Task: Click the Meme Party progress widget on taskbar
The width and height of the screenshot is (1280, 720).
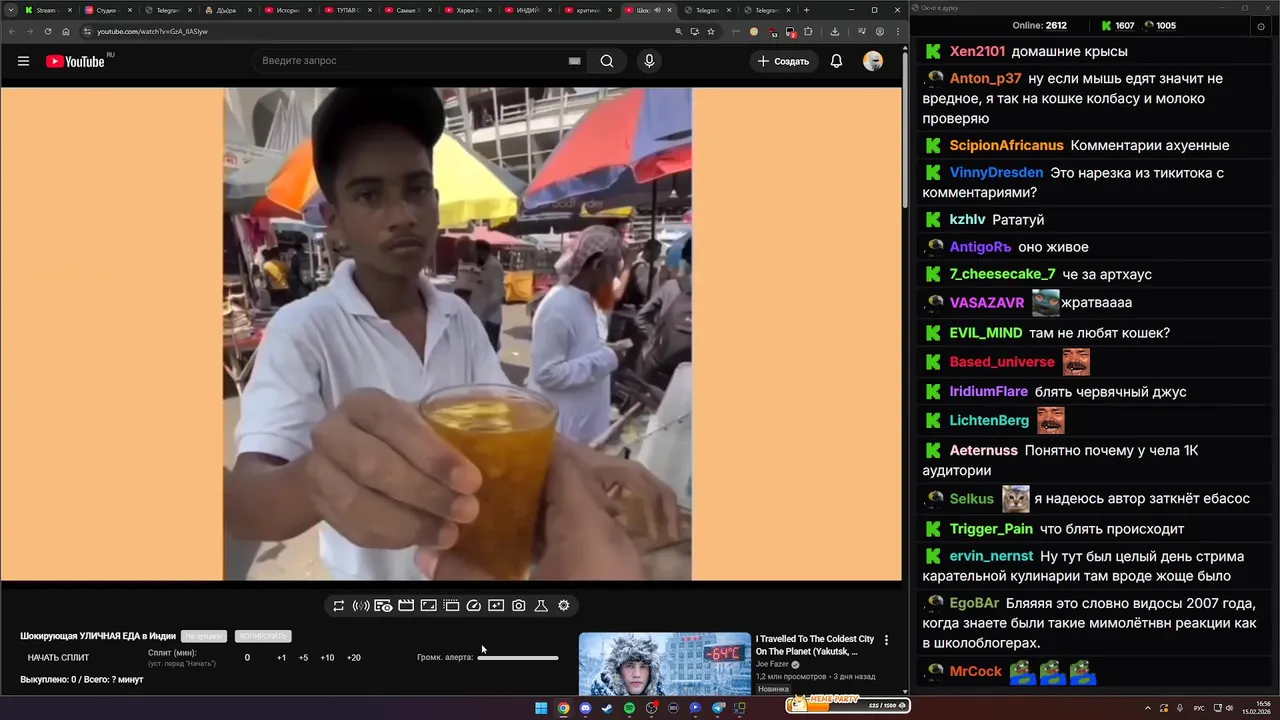Action: pyautogui.click(x=847, y=705)
